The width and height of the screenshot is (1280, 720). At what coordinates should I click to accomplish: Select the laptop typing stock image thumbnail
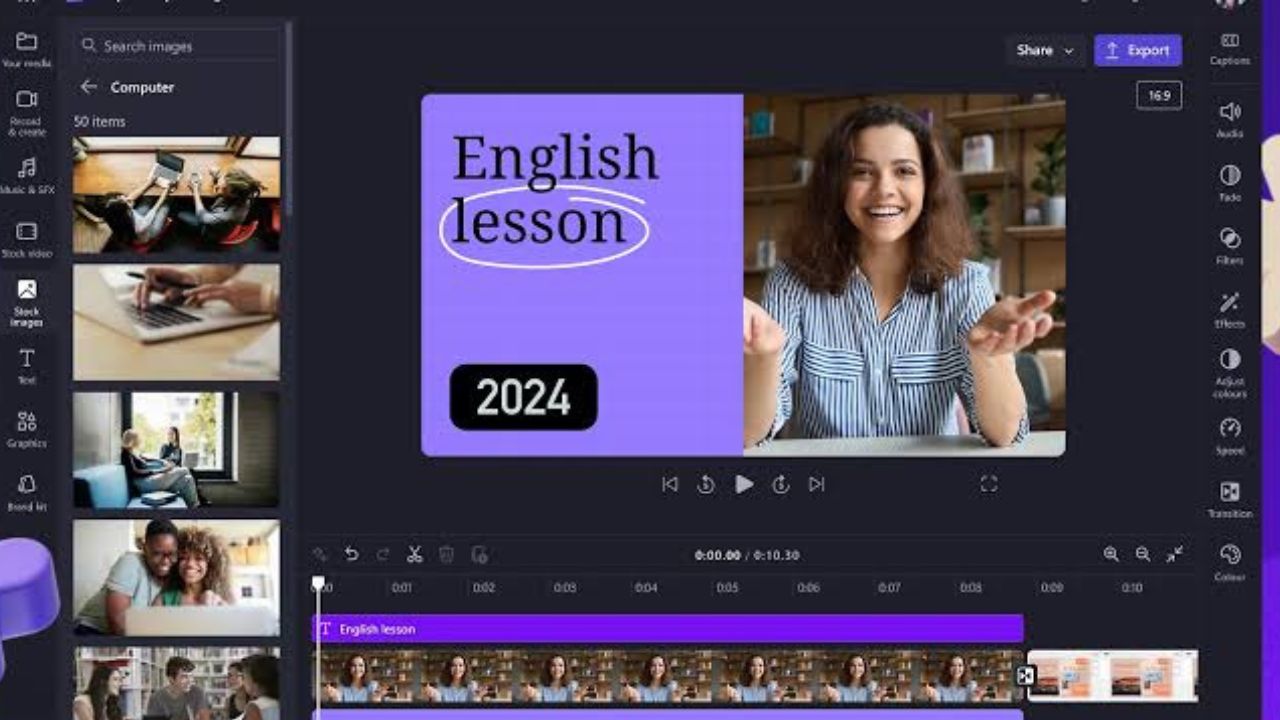click(176, 322)
